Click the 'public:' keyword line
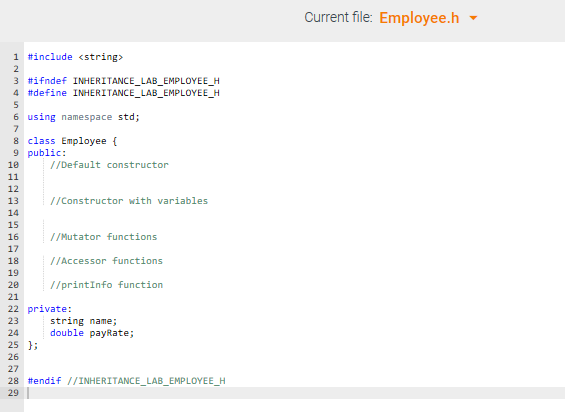Screen dimensions: 565x412 [x=47, y=153]
